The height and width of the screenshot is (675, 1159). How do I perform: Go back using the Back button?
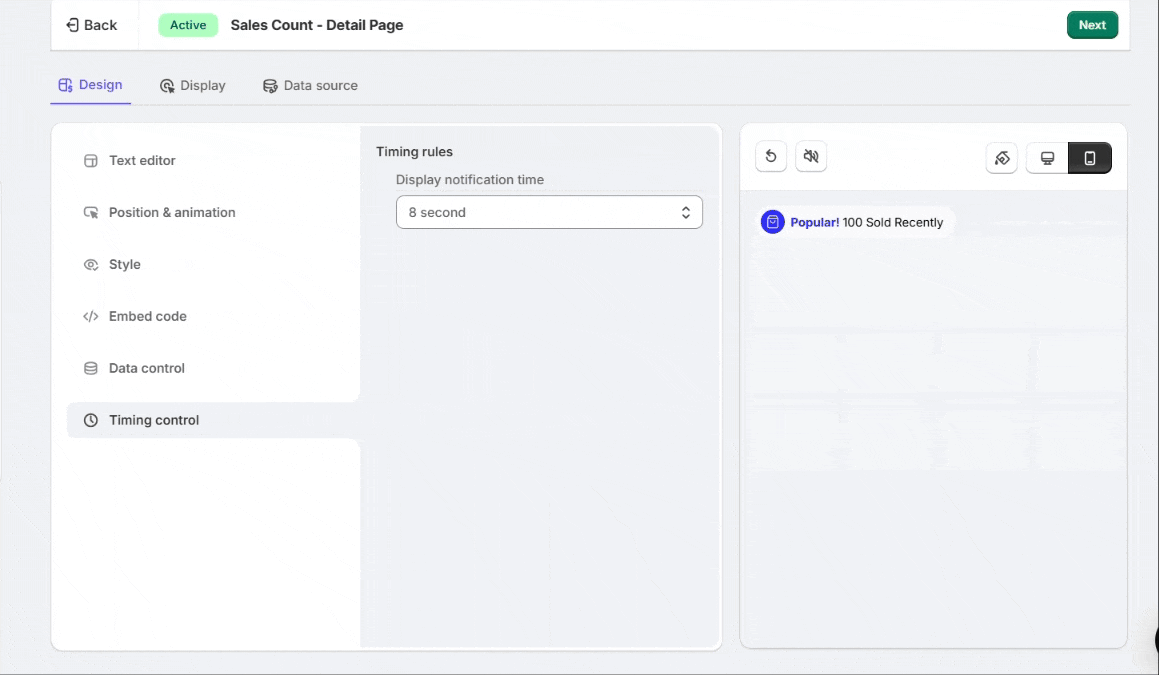[91, 25]
